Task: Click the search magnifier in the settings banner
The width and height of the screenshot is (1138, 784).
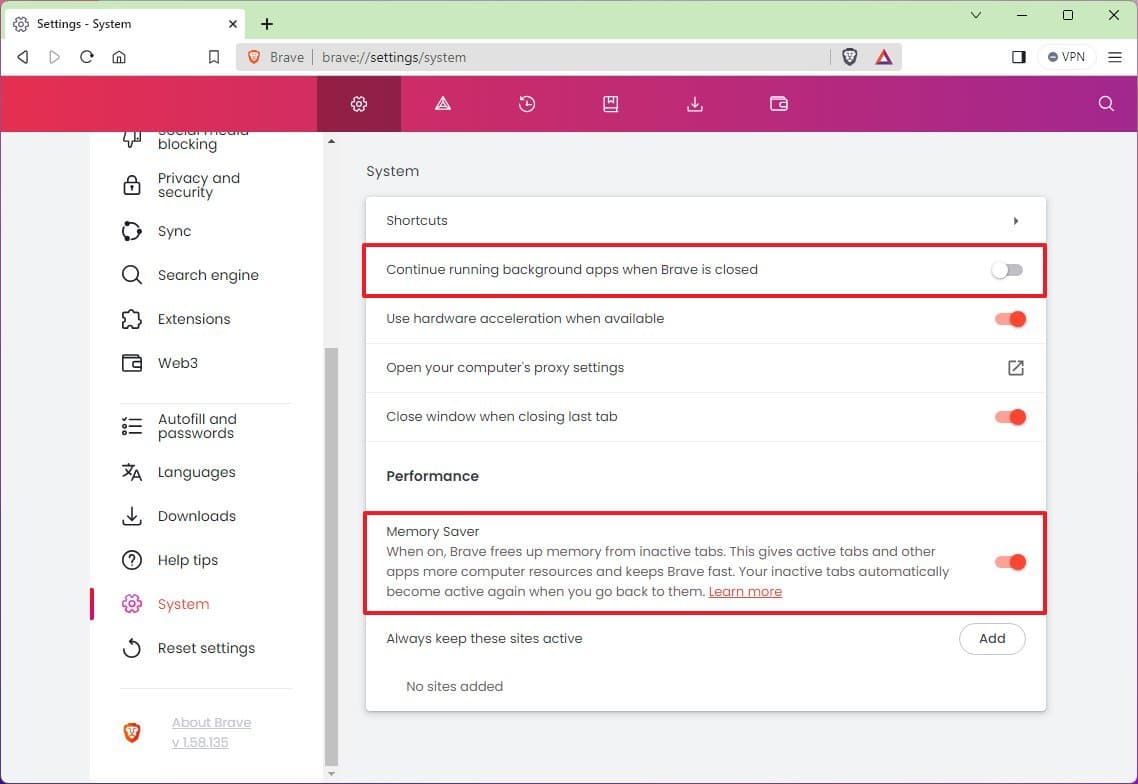Action: [x=1105, y=103]
